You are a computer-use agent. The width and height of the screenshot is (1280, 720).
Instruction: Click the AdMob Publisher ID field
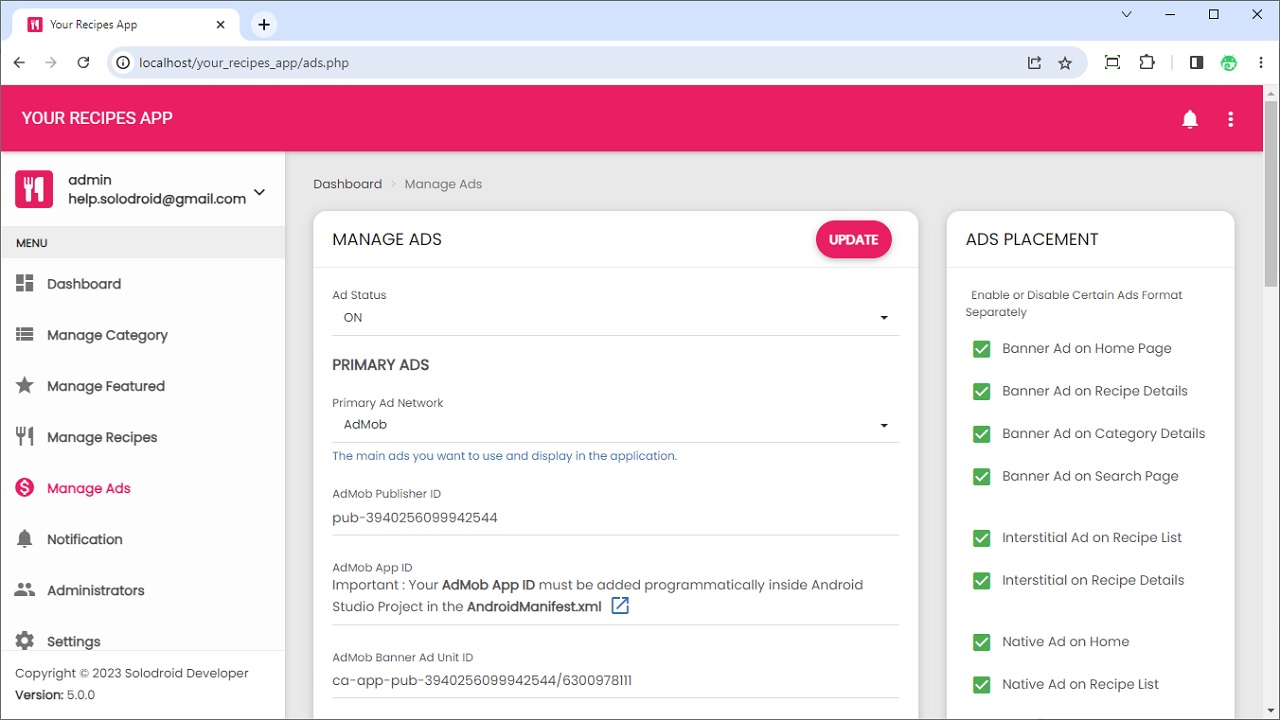pyautogui.click(x=614, y=518)
